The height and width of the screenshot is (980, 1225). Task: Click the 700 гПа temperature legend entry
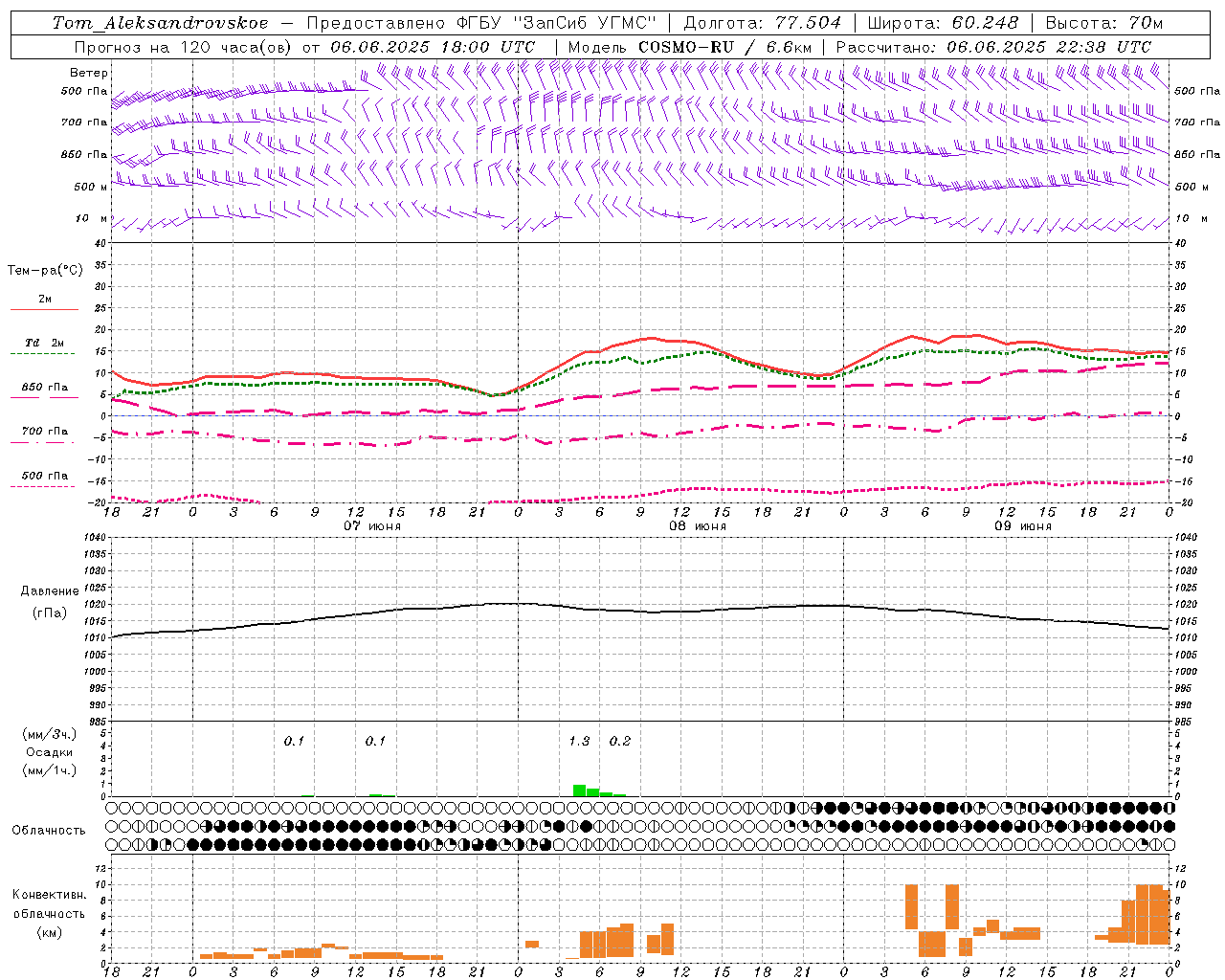click(x=45, y=432)
